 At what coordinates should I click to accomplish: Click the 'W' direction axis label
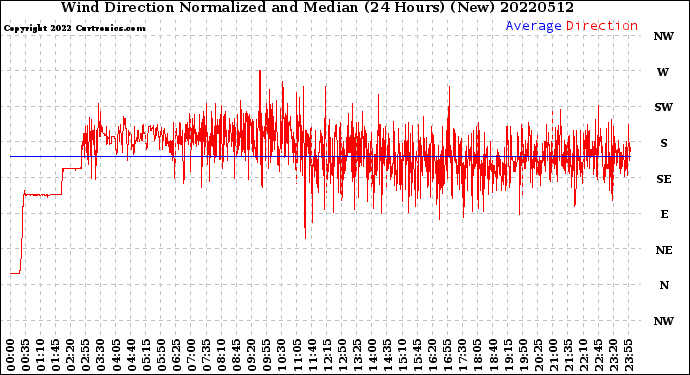663,72
